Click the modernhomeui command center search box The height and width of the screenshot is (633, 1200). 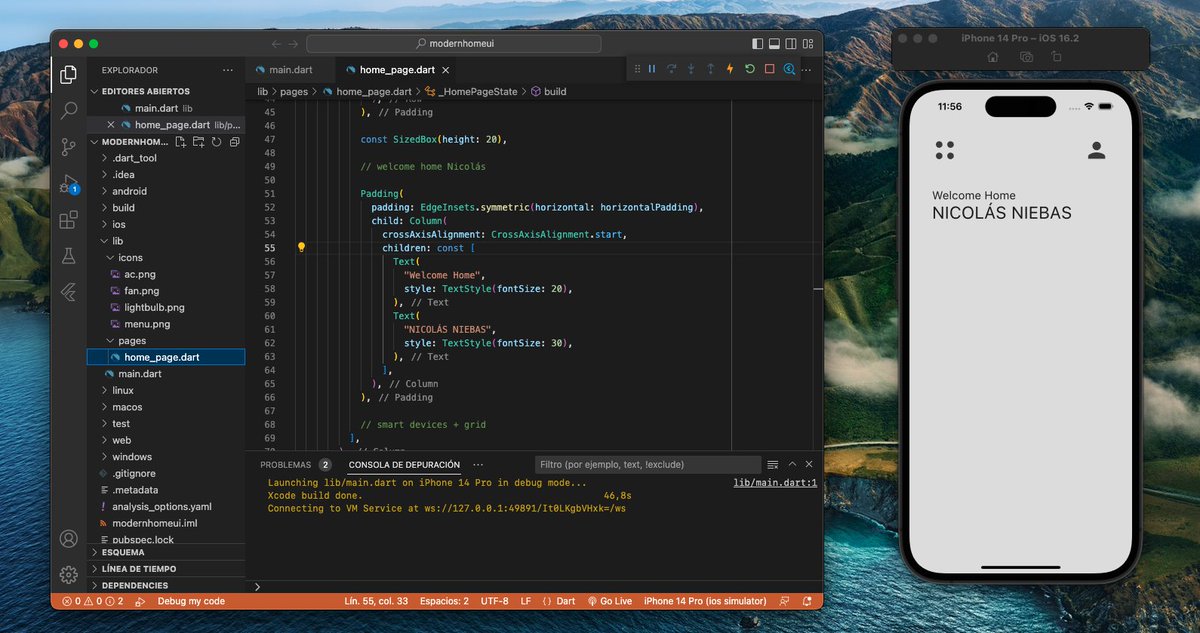453,44
